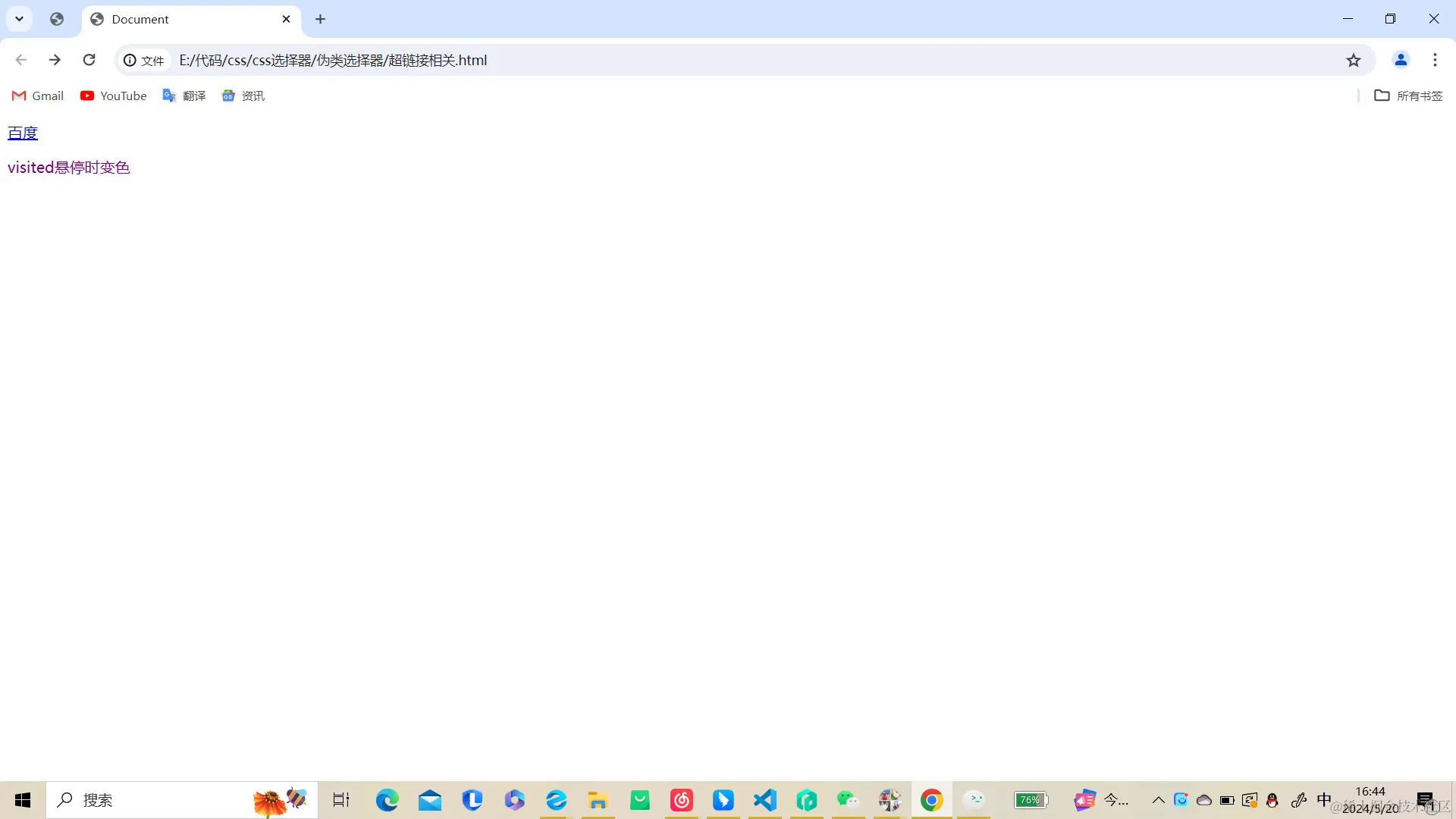Click the forward navigation arrow
Viewport: 1456px width, 819px height.
(55, 60)
